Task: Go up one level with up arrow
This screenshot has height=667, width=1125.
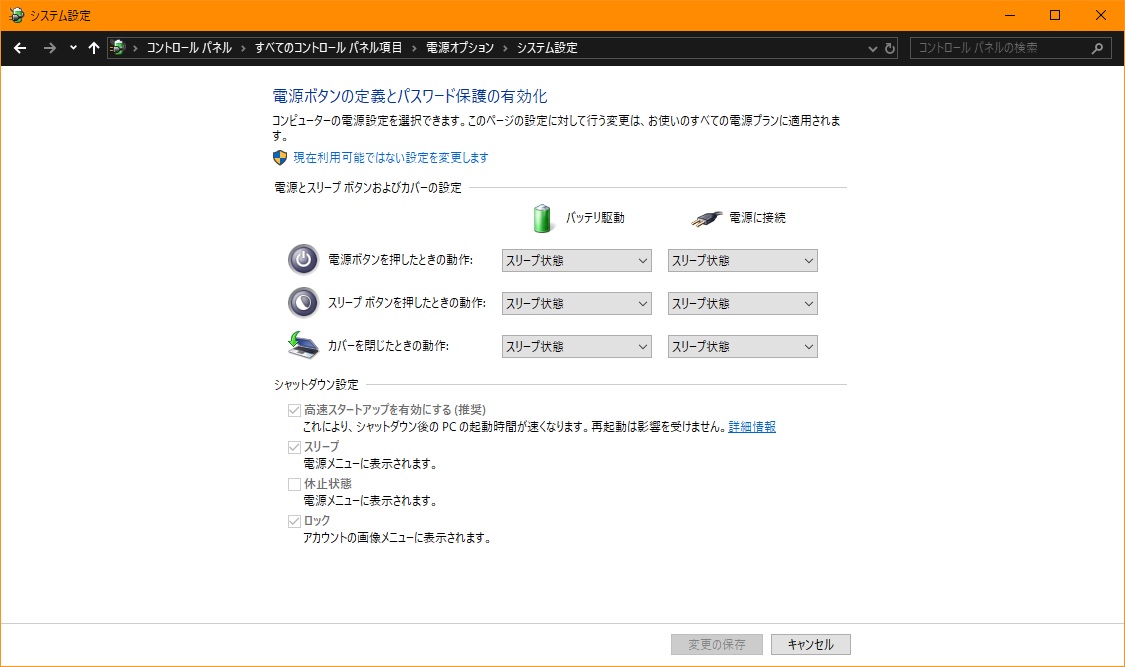Action: coord(93,48)
